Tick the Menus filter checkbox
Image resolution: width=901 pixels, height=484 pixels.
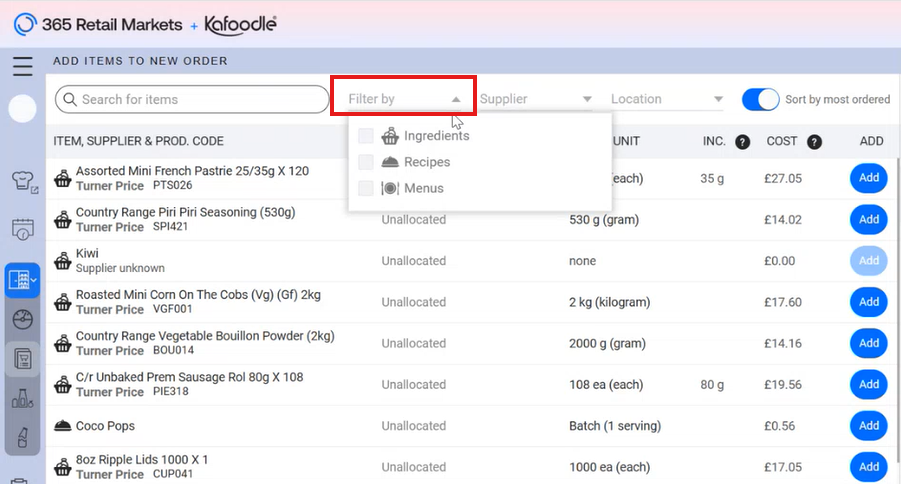coord(365,188)
